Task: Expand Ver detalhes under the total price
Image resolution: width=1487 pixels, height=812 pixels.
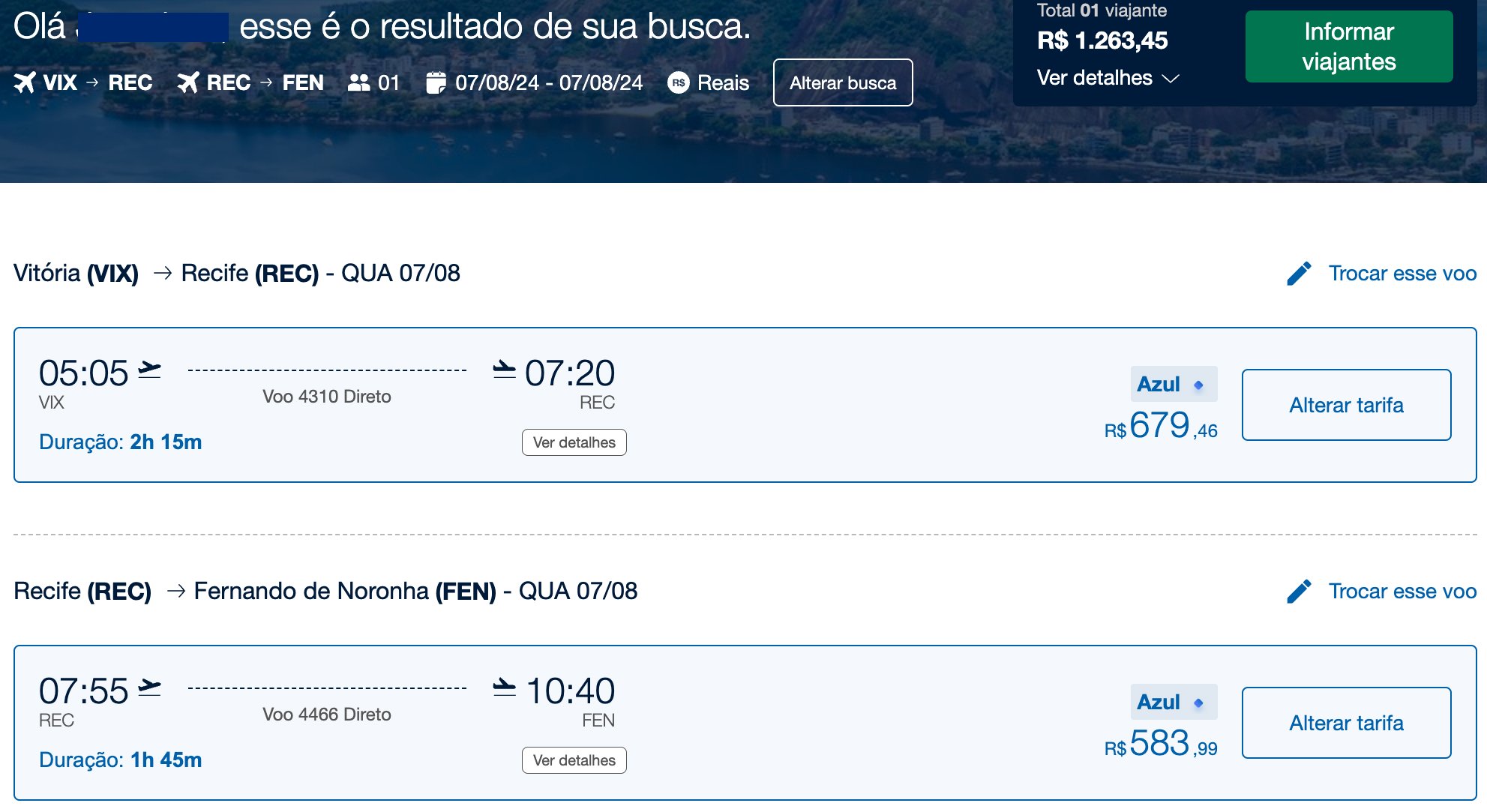Action: [1095, 78]
